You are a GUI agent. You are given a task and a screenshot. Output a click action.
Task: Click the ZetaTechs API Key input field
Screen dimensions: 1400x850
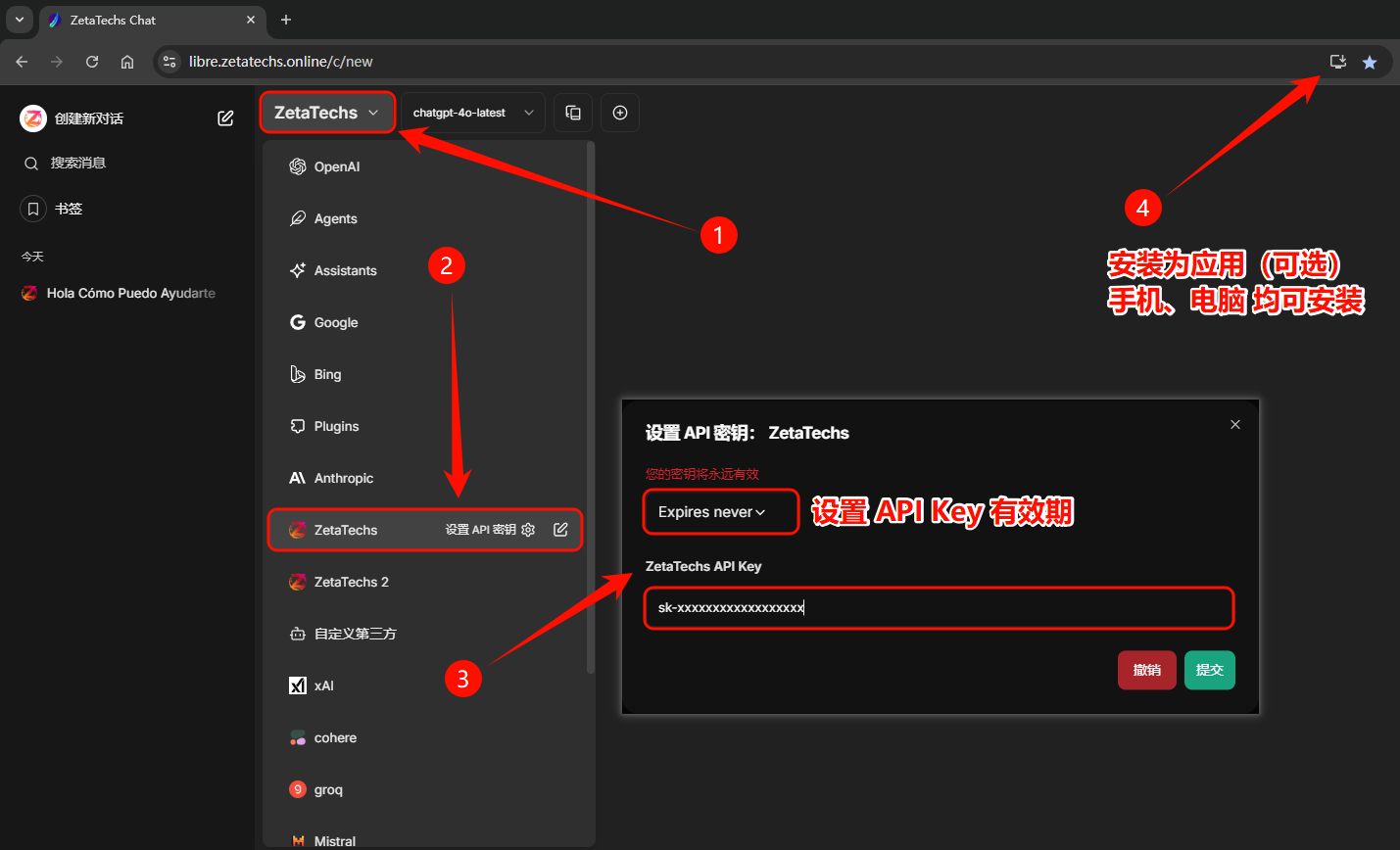pyautogui.click(x=939, y=608)
